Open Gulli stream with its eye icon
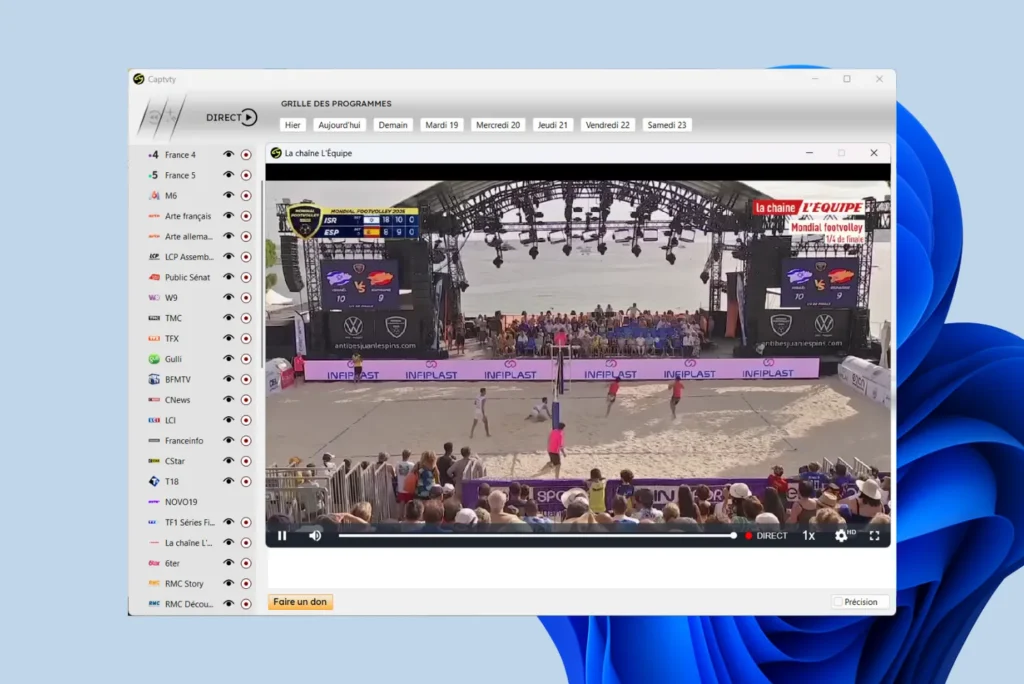Screen dimensions: 1024x684 point(228,358)
